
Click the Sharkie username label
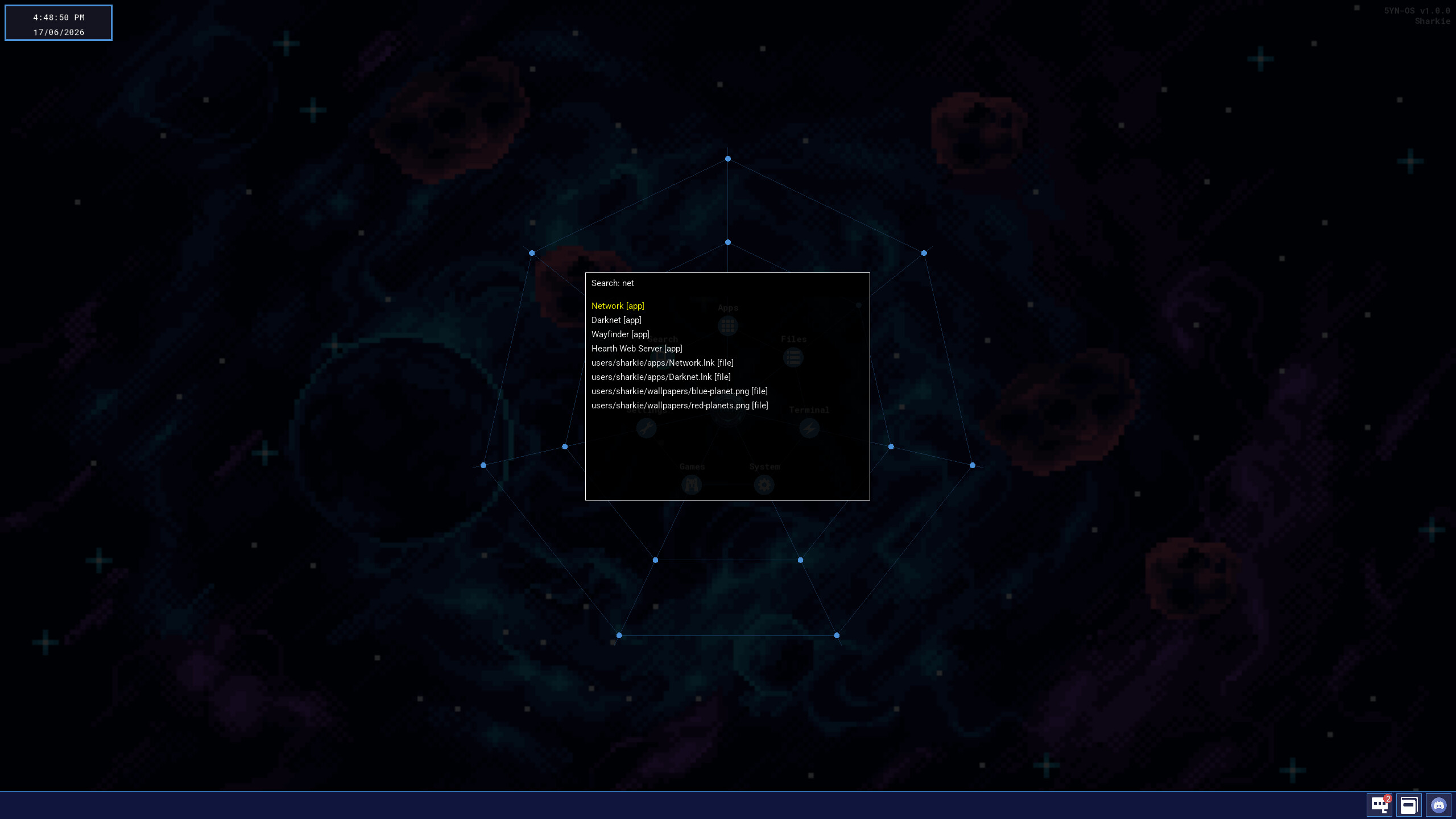1432,22
